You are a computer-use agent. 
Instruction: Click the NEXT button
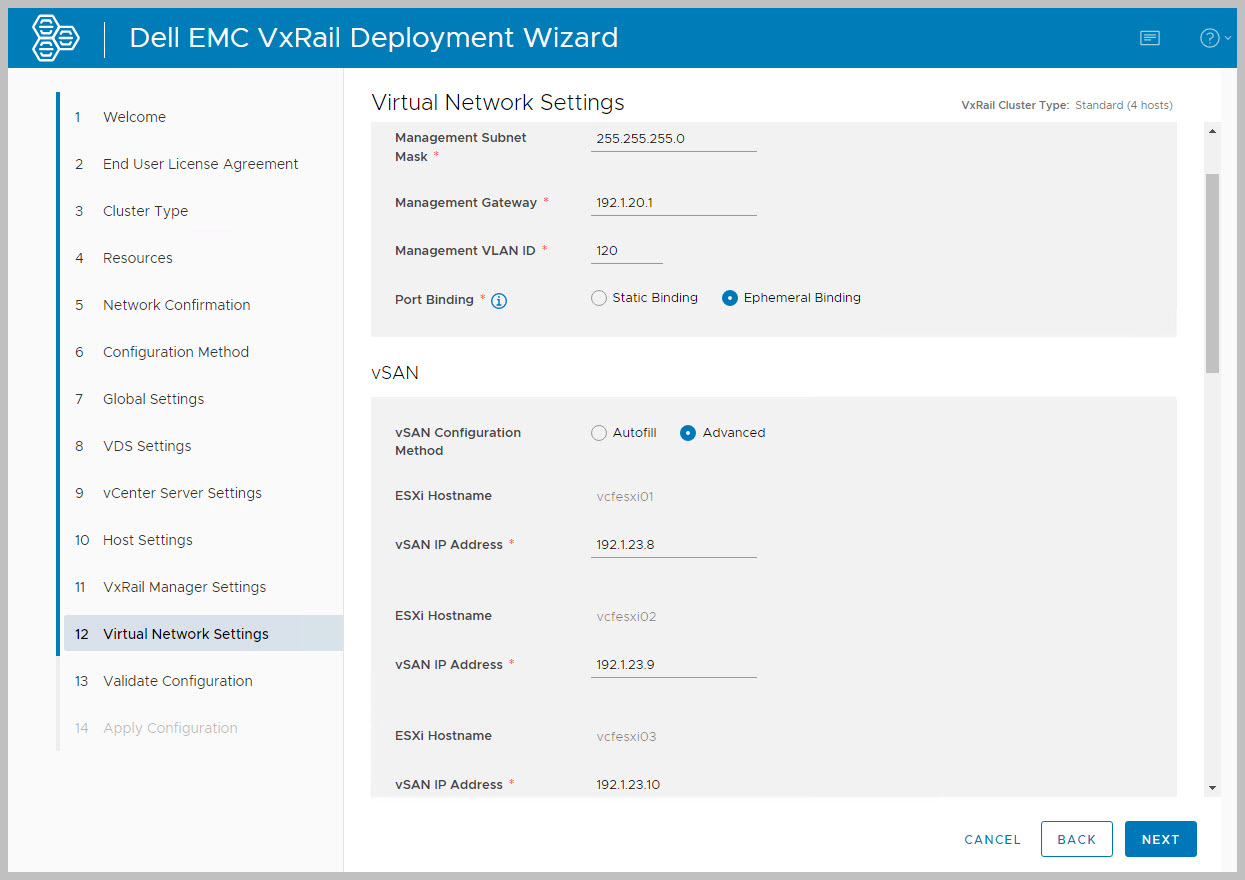coord(1160,839)
